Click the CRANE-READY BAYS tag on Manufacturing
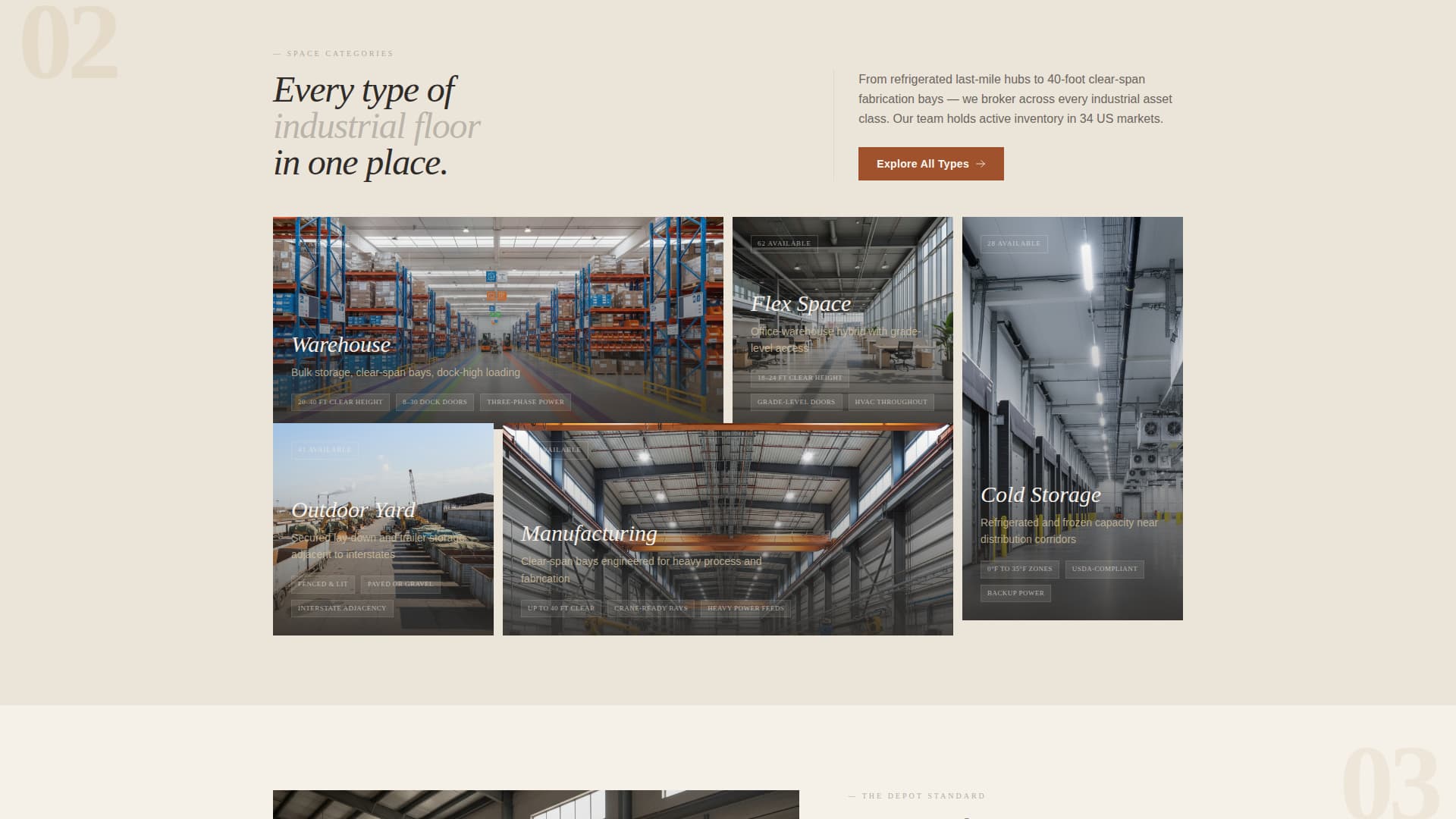Screen dimensions: 1456x819 [x=651, y=607]
